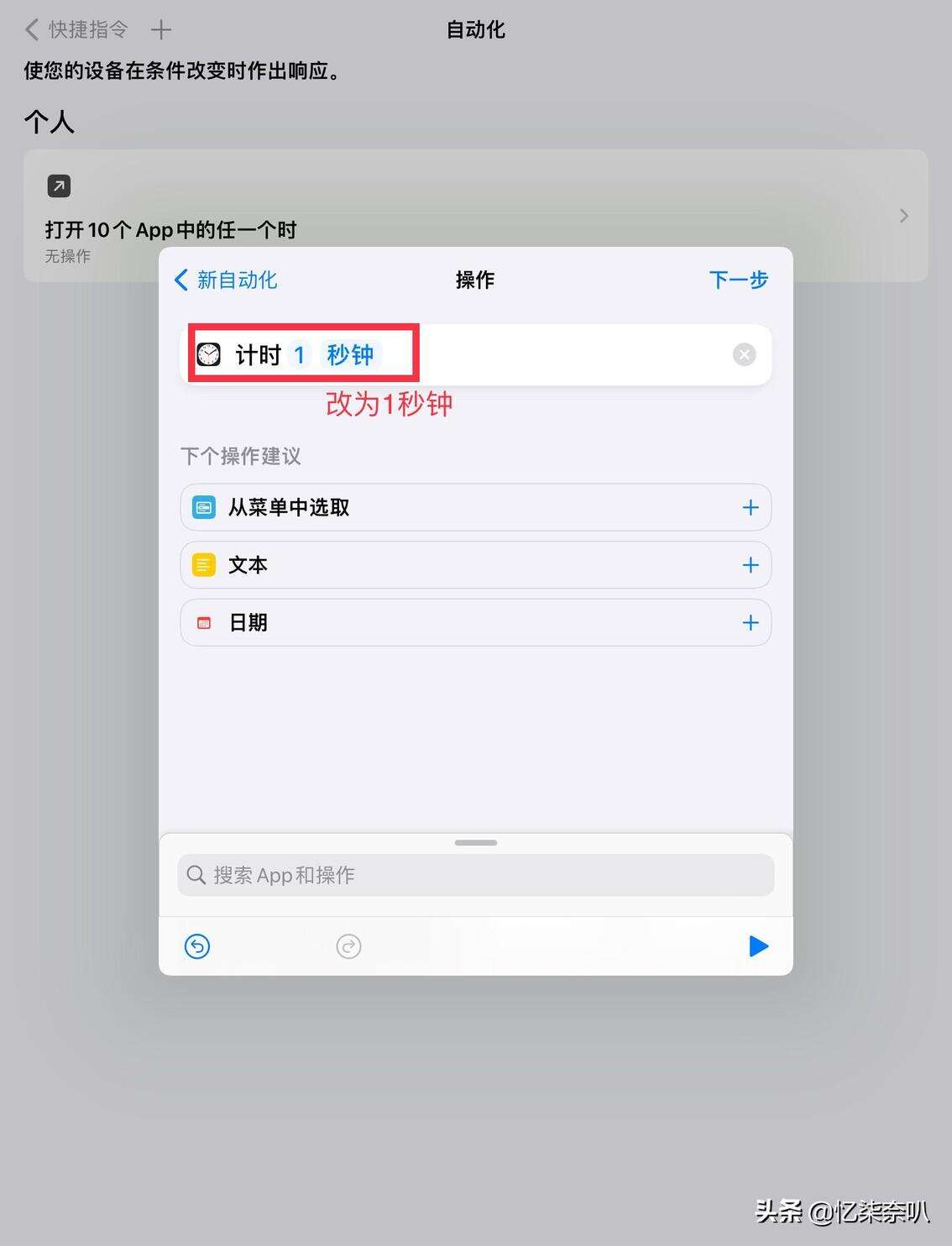The height and width of the screenshot is (1246, 952).
Task: Search in the 搜索 App 和操作 field
Action: click(475, 875)
